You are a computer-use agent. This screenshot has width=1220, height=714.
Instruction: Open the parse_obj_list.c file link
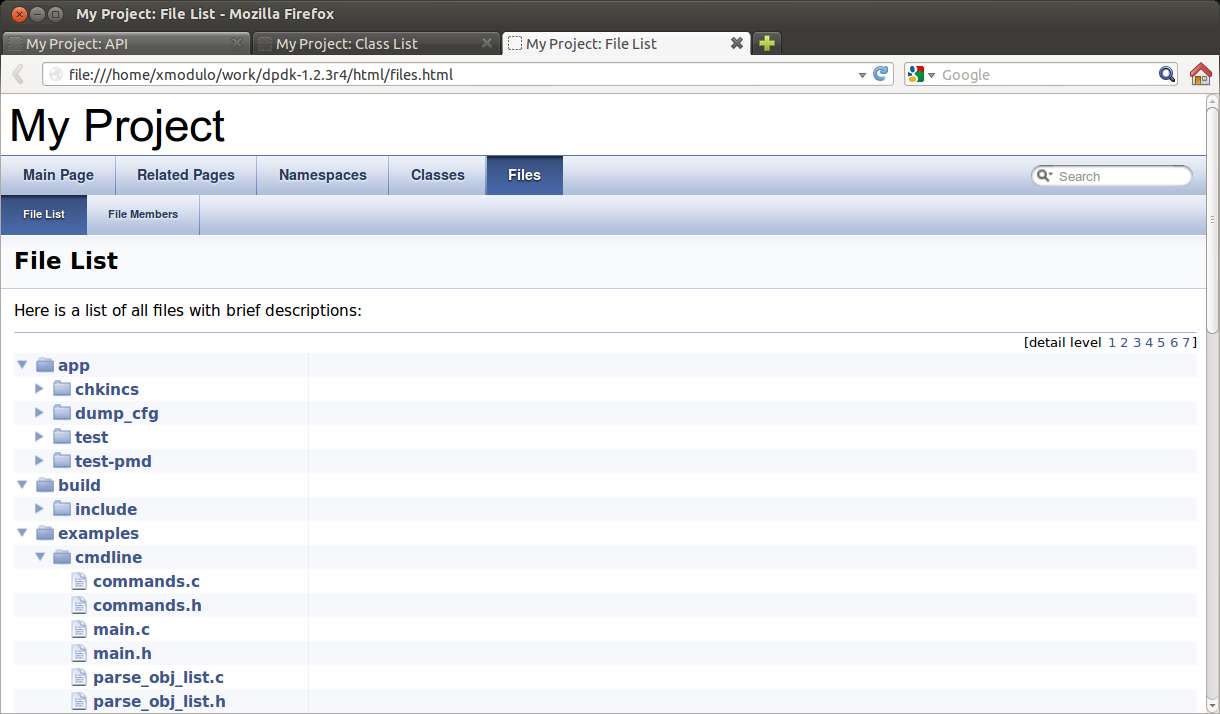tap(158, 677)
